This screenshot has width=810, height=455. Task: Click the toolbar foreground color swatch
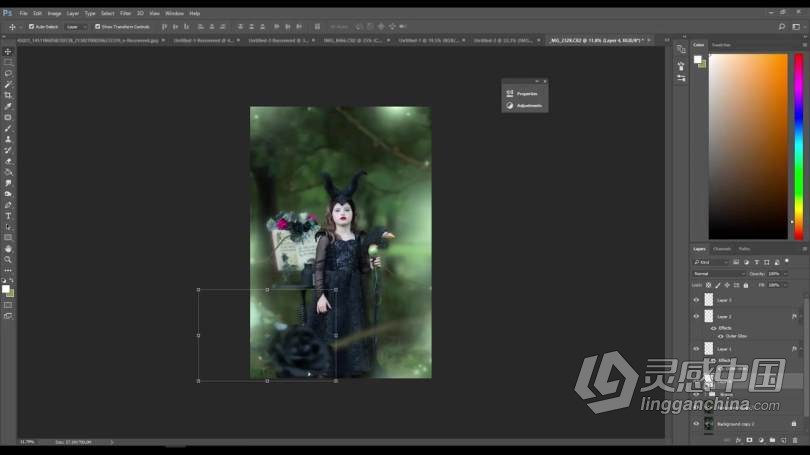point(5,289)
